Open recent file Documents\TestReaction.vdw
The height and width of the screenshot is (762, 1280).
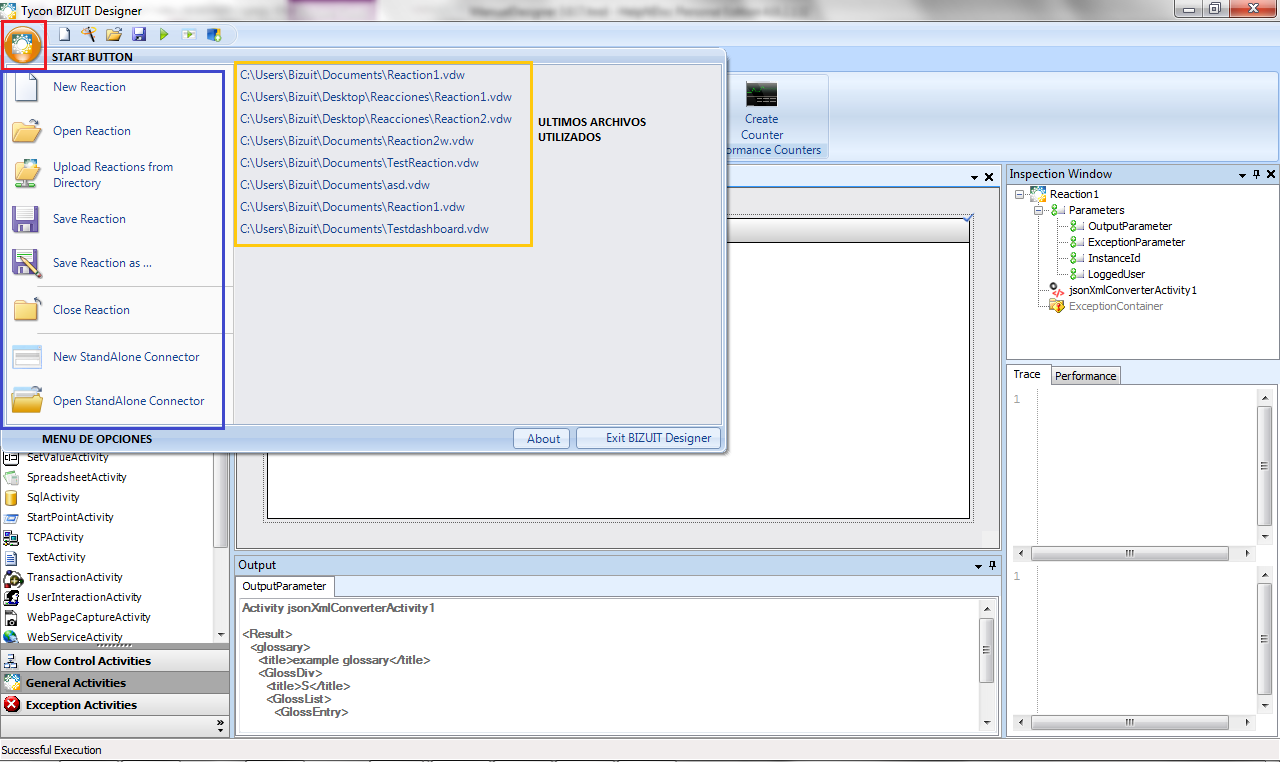(359, 163)
